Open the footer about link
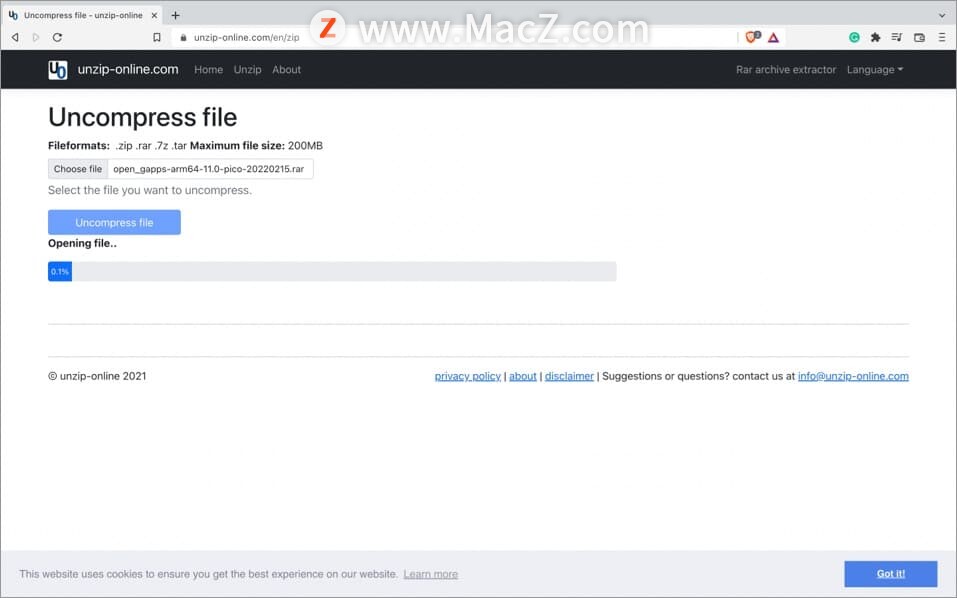The image size is (957, 598). point(522,376)
